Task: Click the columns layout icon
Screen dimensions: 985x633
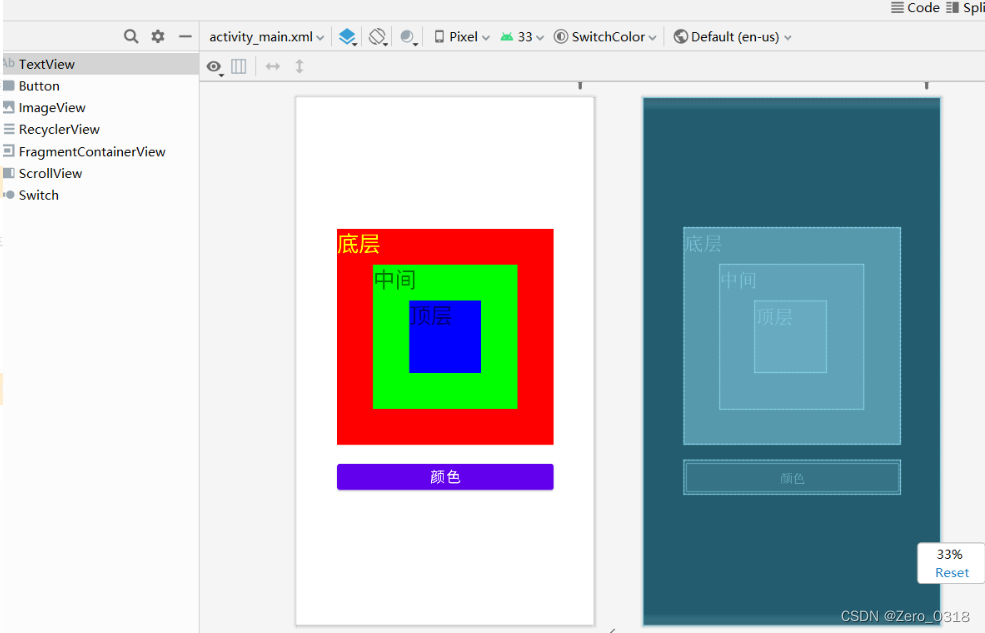Action: point(239,66)
